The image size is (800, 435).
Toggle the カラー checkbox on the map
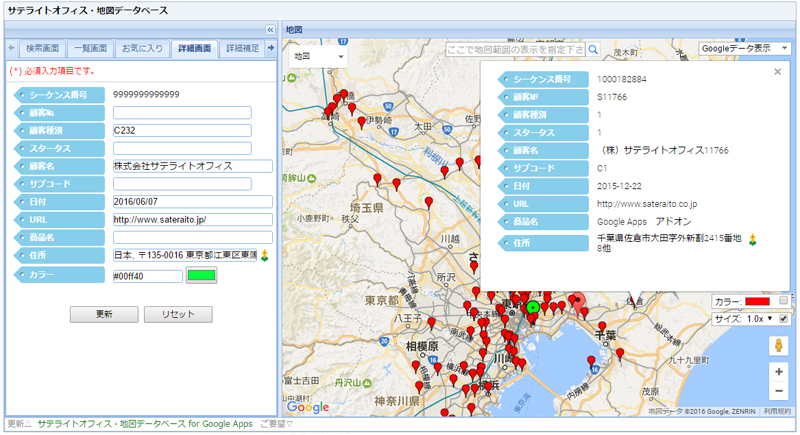click(x=783, y=301)
